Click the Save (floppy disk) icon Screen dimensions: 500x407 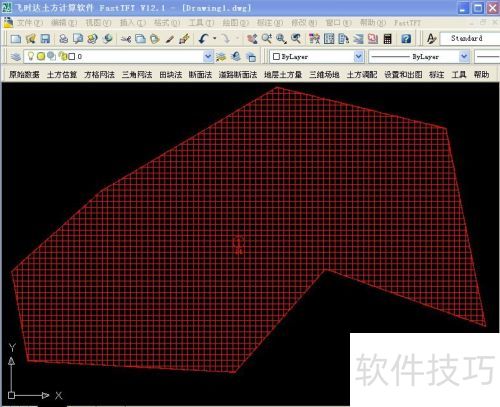45,39
